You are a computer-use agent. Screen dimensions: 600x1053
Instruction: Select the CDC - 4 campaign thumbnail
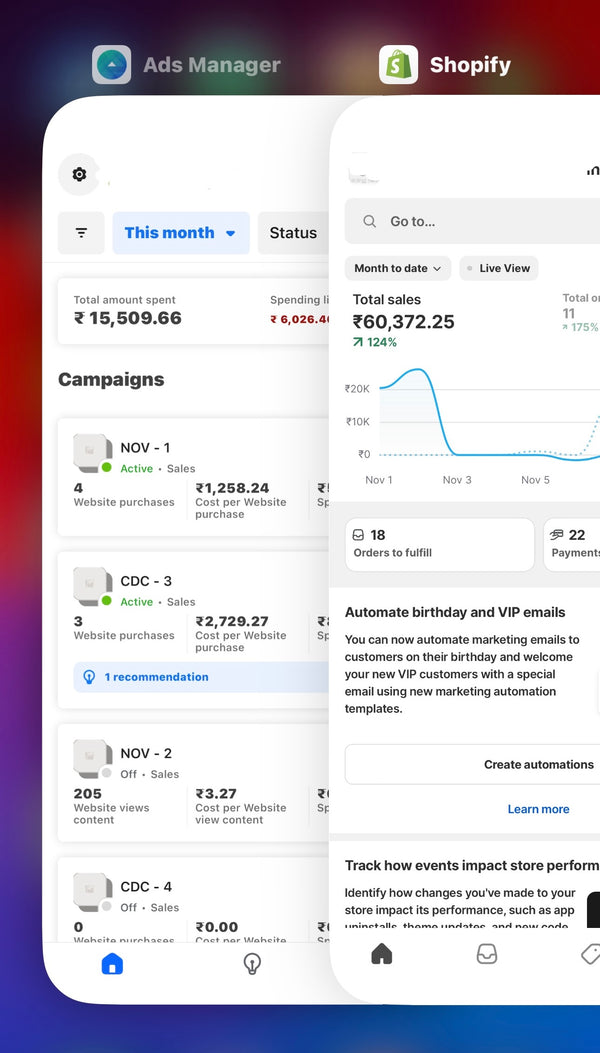(91, 892)
